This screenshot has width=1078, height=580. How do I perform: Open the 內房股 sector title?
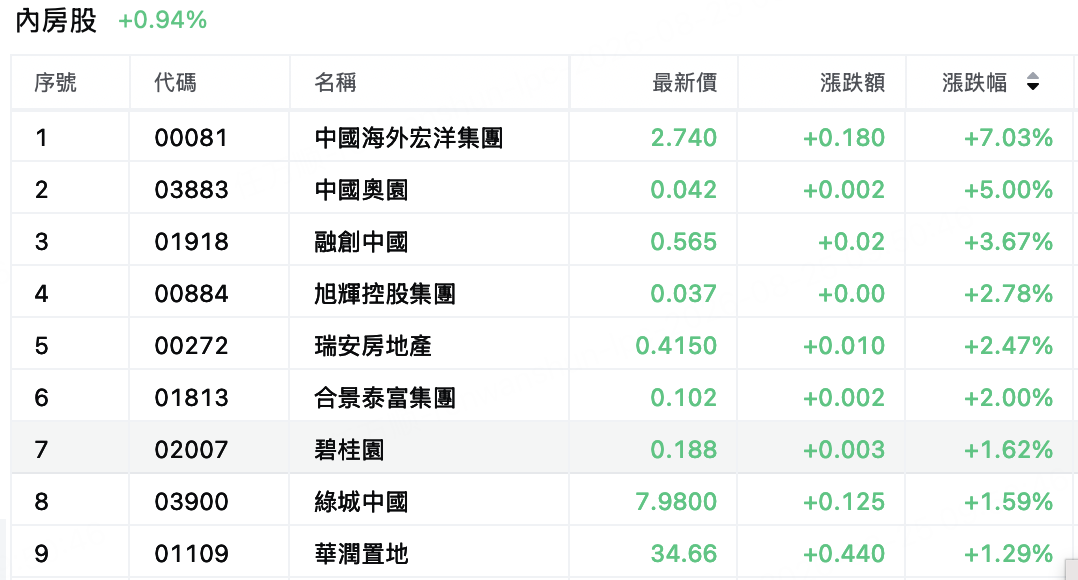click(x=56, y=21)
